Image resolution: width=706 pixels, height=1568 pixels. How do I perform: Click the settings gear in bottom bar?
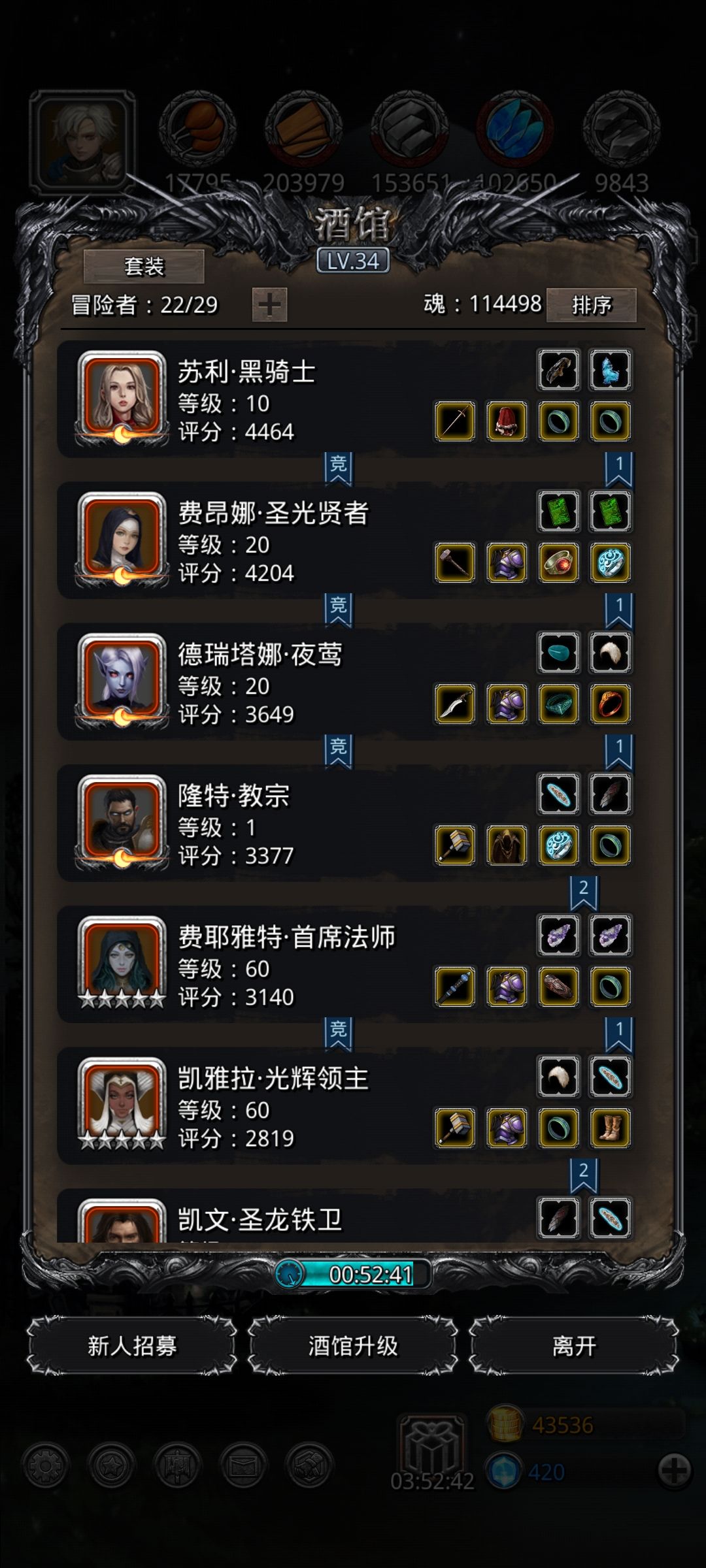44,1465
